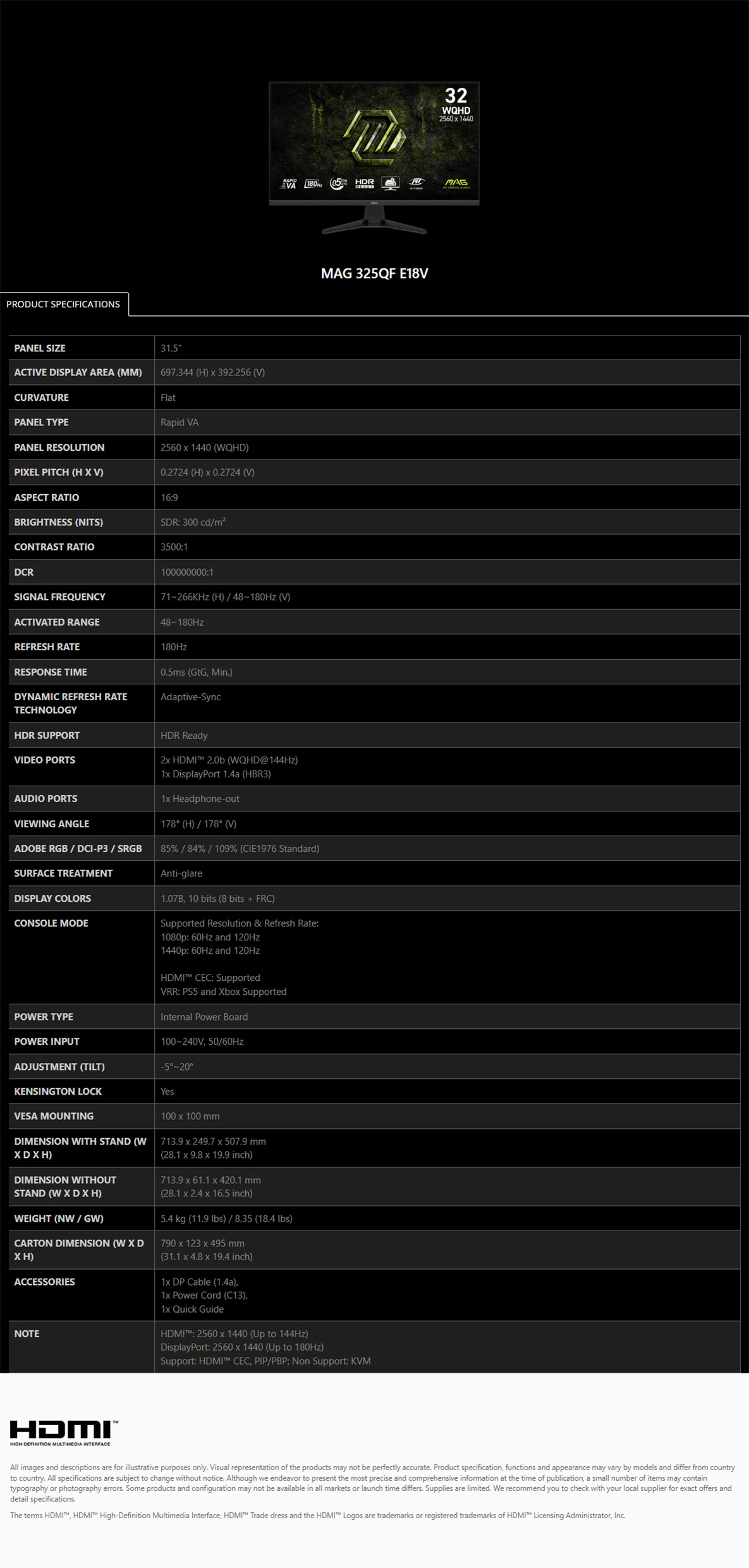This screenshot has width=749, height=1568.
Task: Click the AI Vision badge icon
Action: [x=416, y=184]
